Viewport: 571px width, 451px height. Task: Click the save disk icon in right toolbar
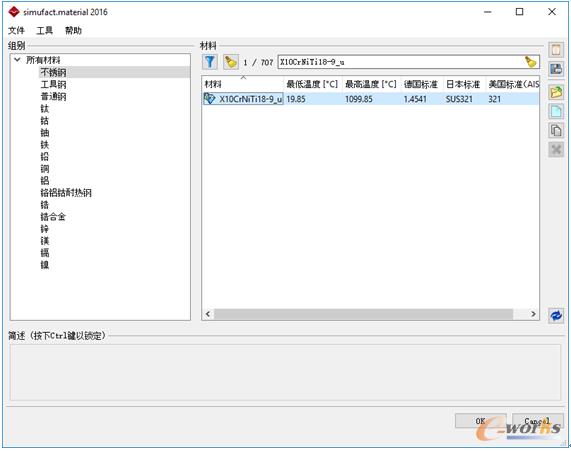(x=556, y=68)
